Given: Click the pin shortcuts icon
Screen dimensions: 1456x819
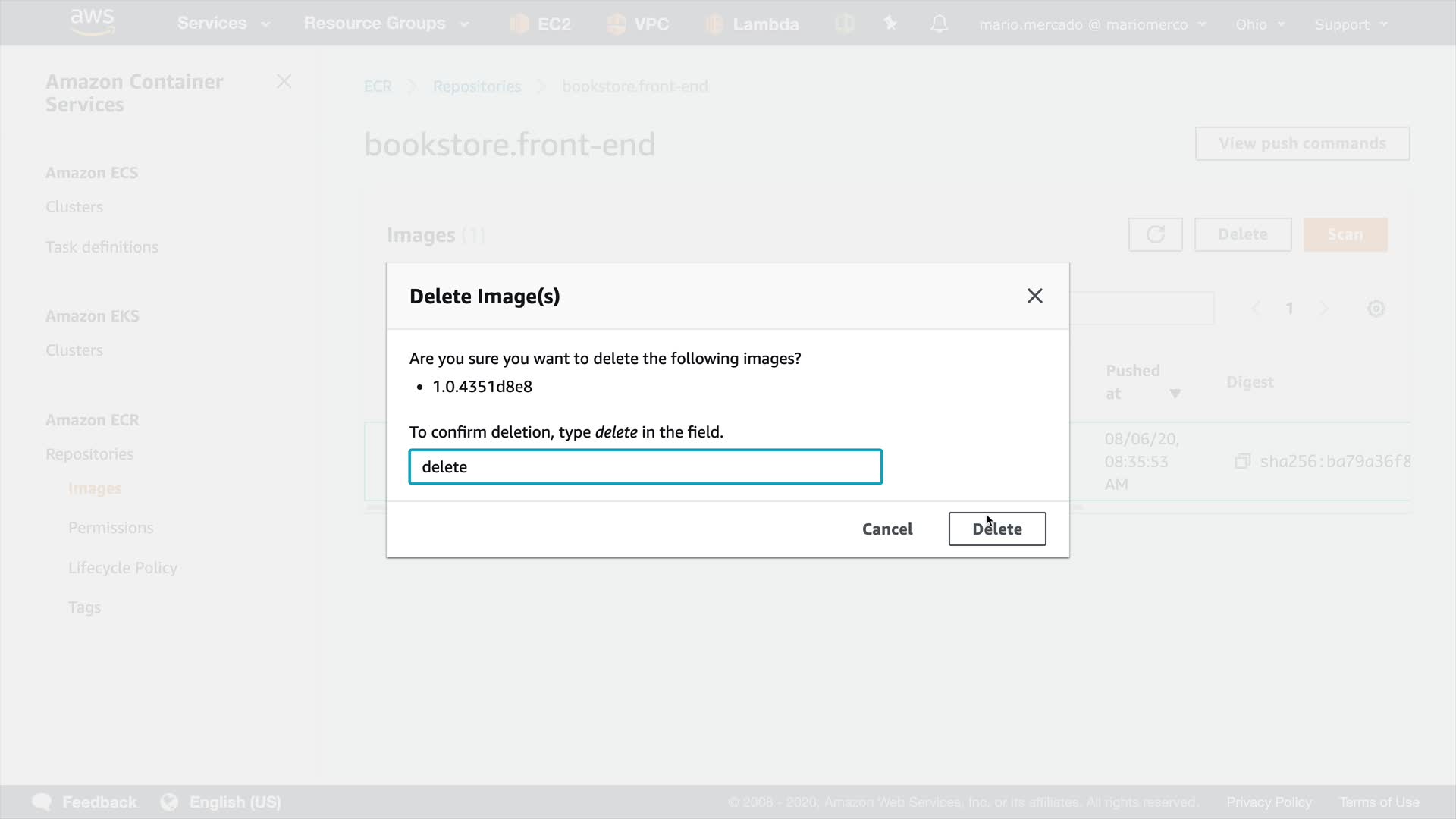Looking at the screenshot, I should click(x=890, y=24).
